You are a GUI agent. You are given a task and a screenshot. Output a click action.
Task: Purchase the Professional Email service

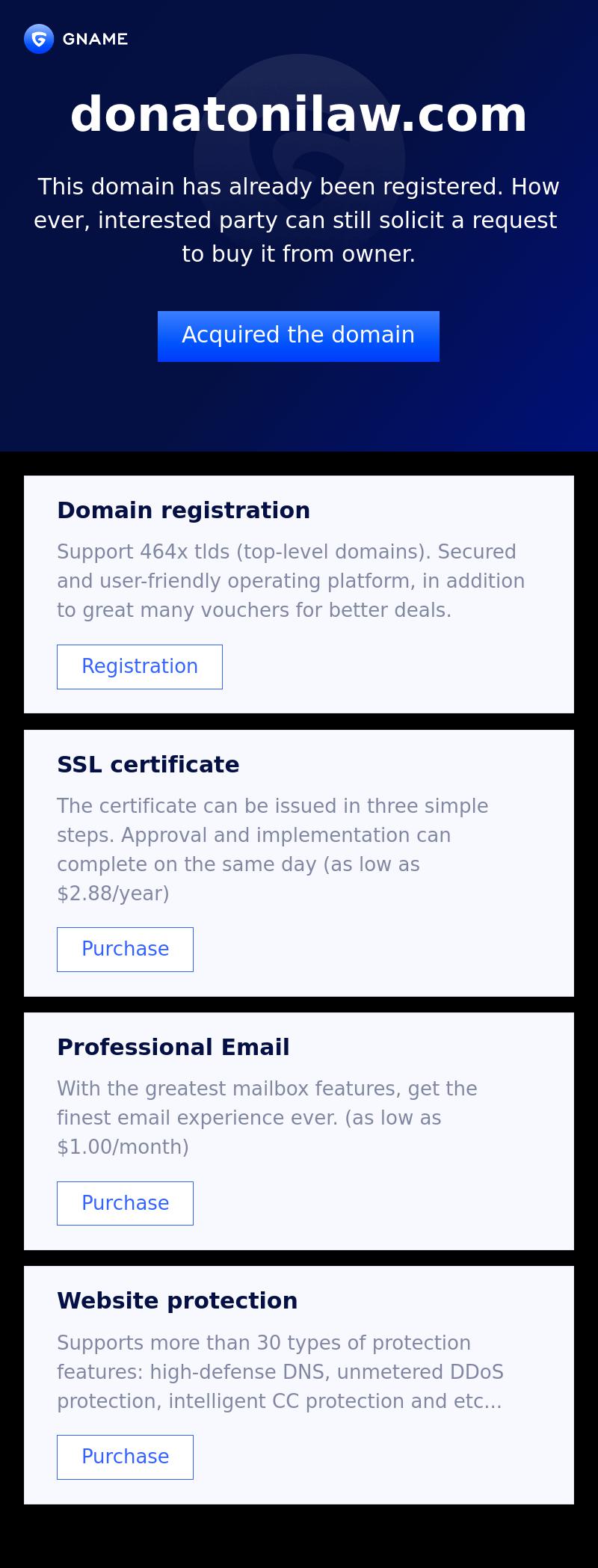tap(125, 1203)
